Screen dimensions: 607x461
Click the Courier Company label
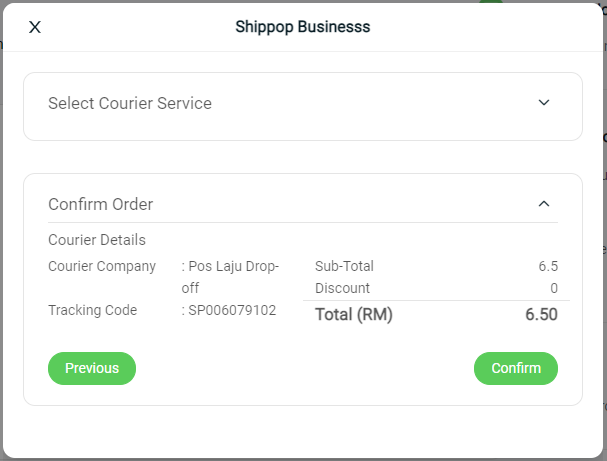(102, 266)
